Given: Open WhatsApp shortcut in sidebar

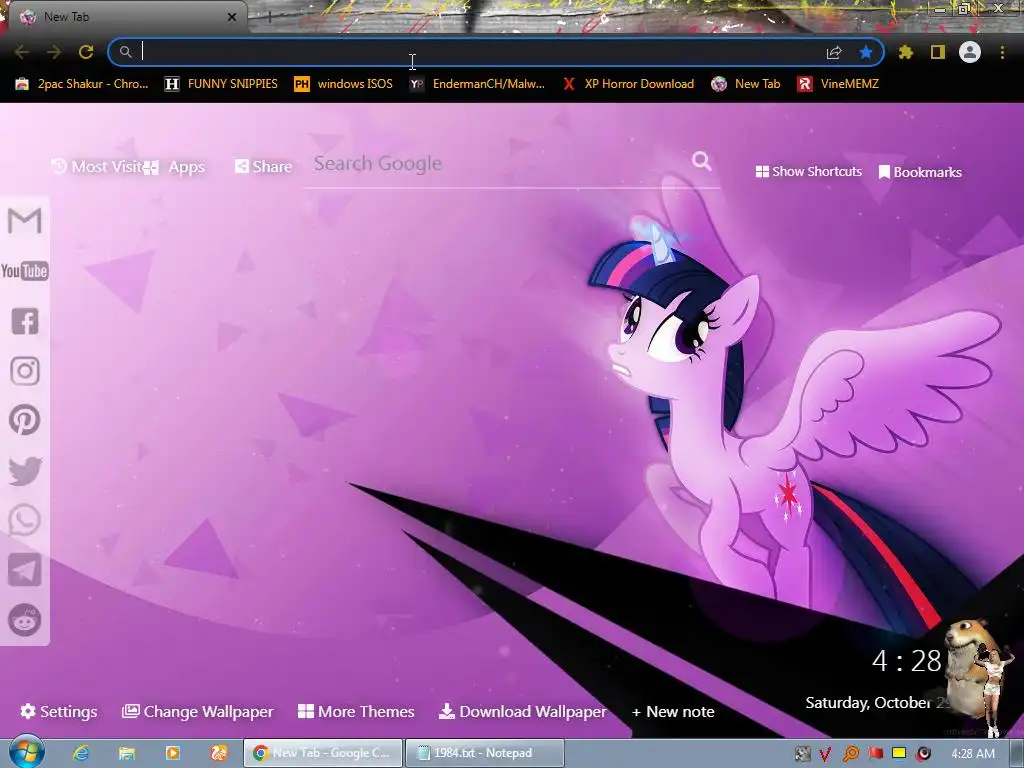Looking at the screenshot, I should point(25,520).
